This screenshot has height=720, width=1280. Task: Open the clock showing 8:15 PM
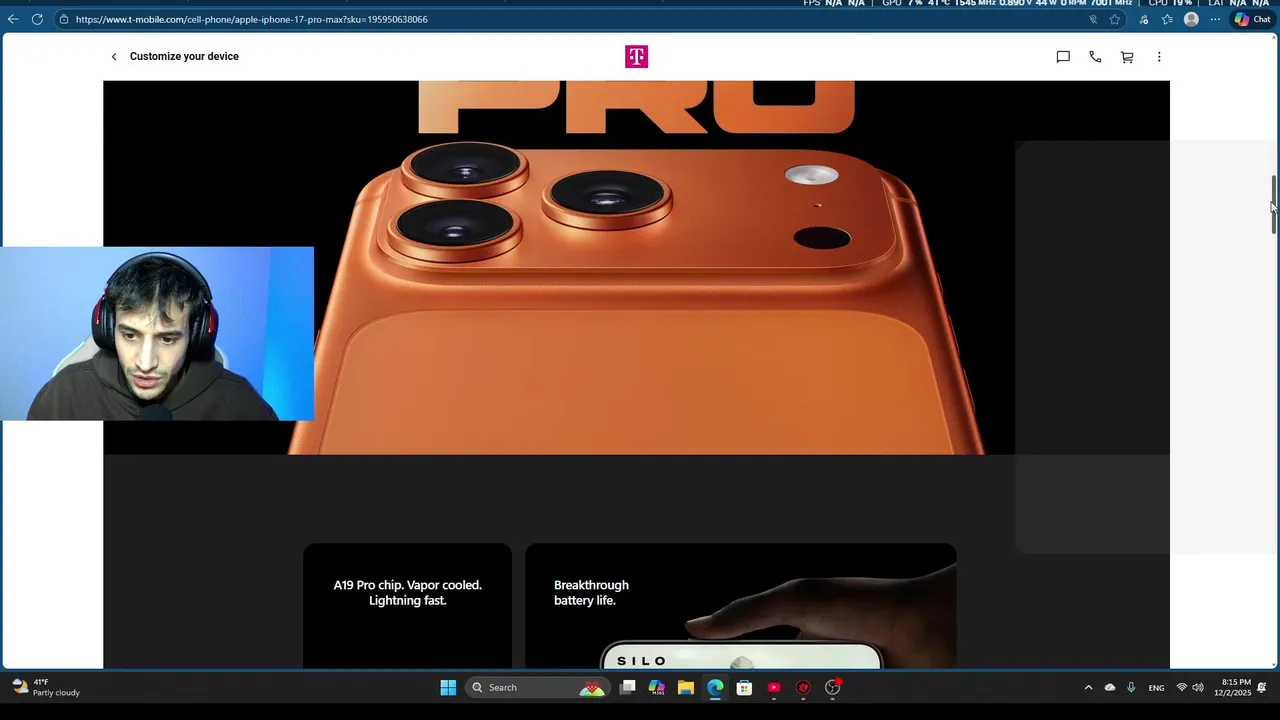coord(1232,687)
